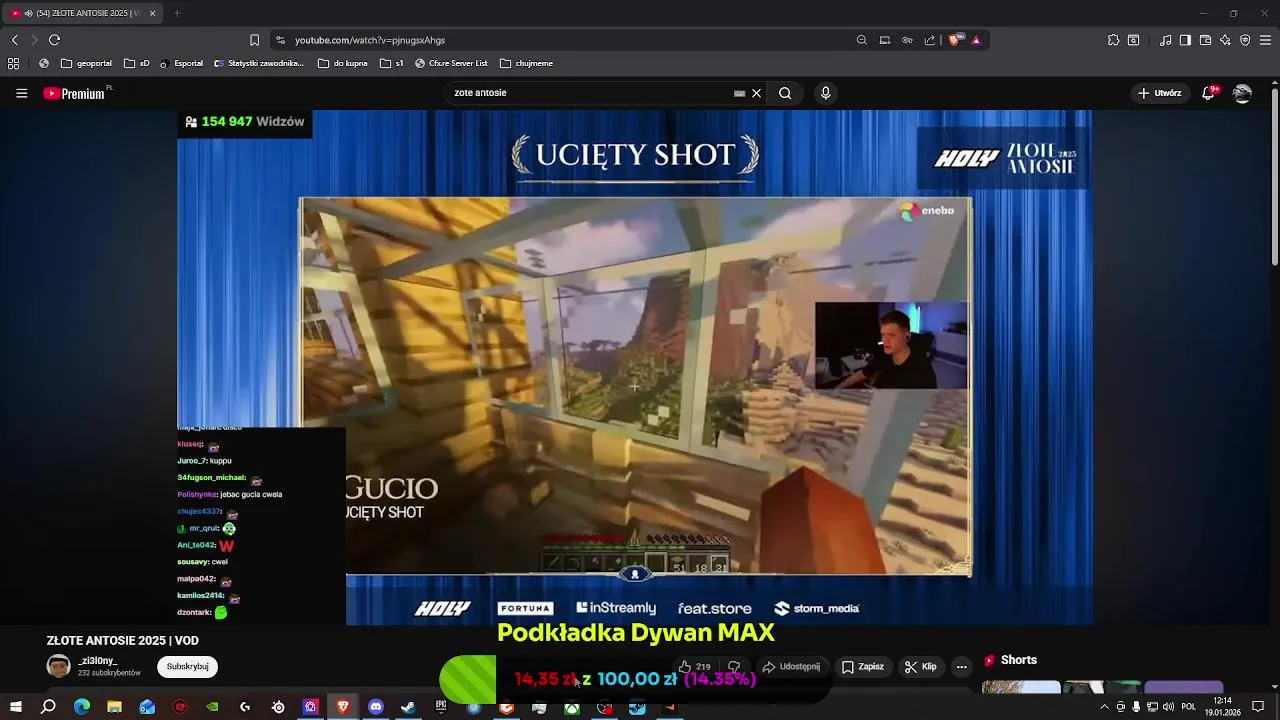Click the zoom-out magnifier in address bar

[x=862, y=40]
